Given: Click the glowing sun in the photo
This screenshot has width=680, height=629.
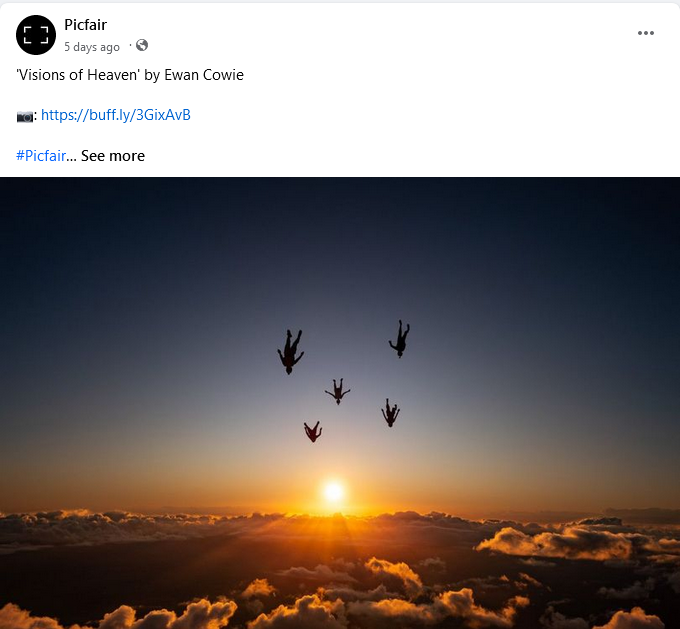Looking at the screenshot, I should click(x=333, y=491).
